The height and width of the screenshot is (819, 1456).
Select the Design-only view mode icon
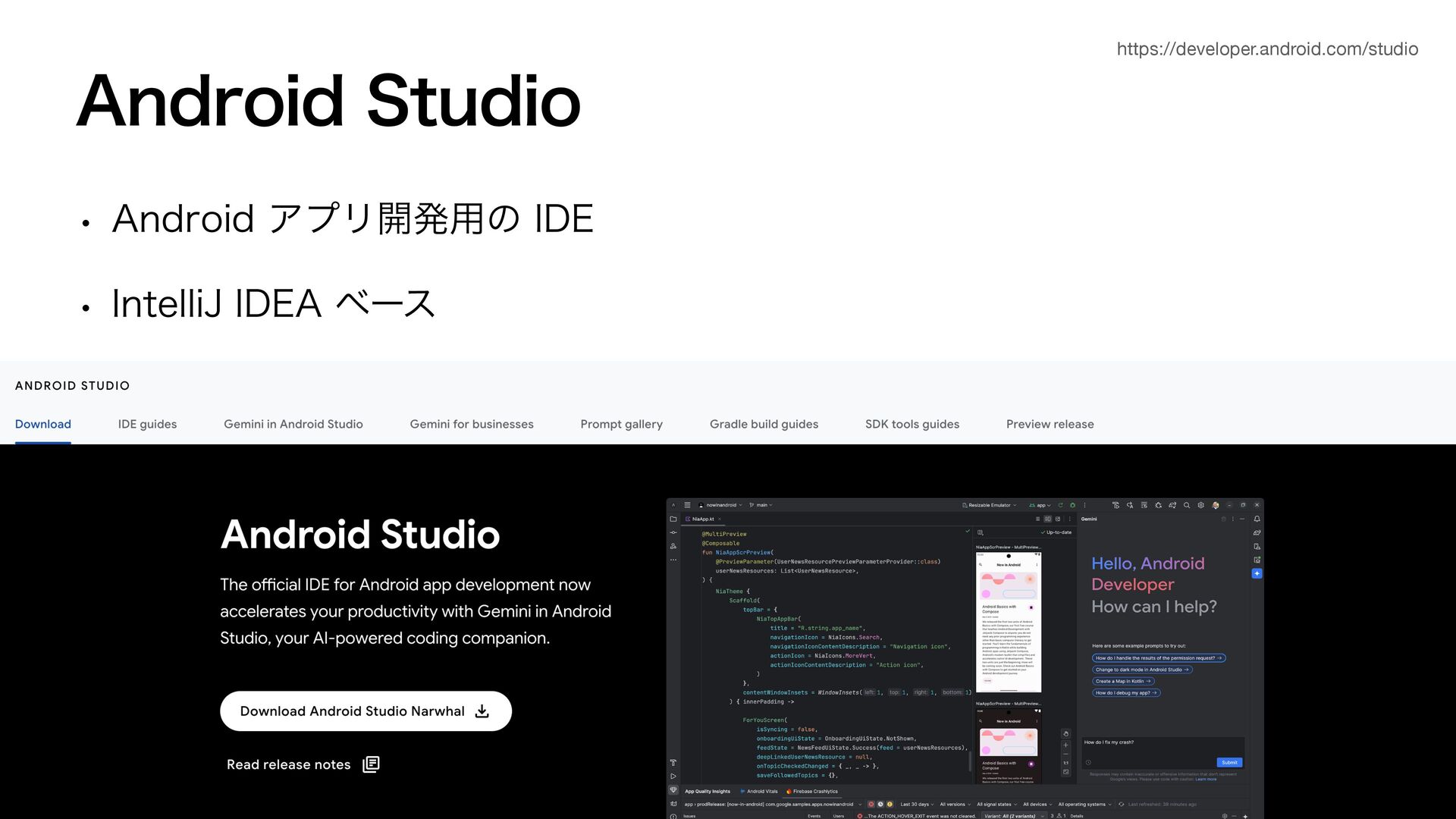pos(1058,519)
